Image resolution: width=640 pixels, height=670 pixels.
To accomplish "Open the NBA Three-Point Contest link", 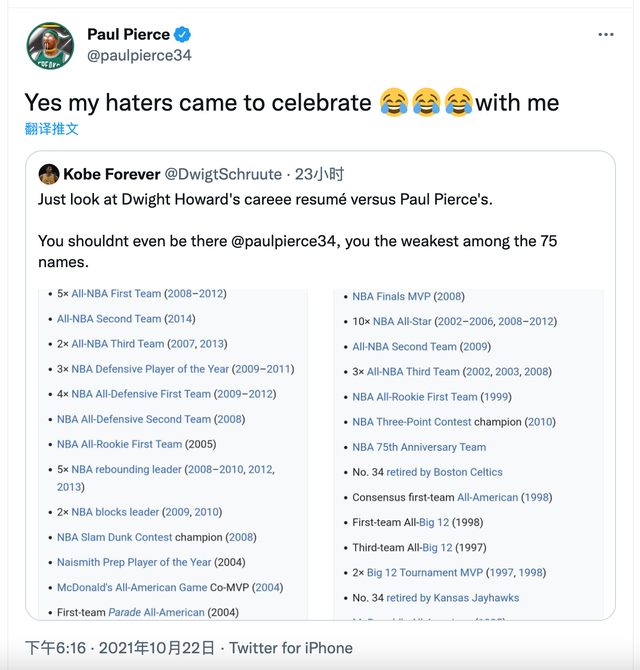I will 411,422.
